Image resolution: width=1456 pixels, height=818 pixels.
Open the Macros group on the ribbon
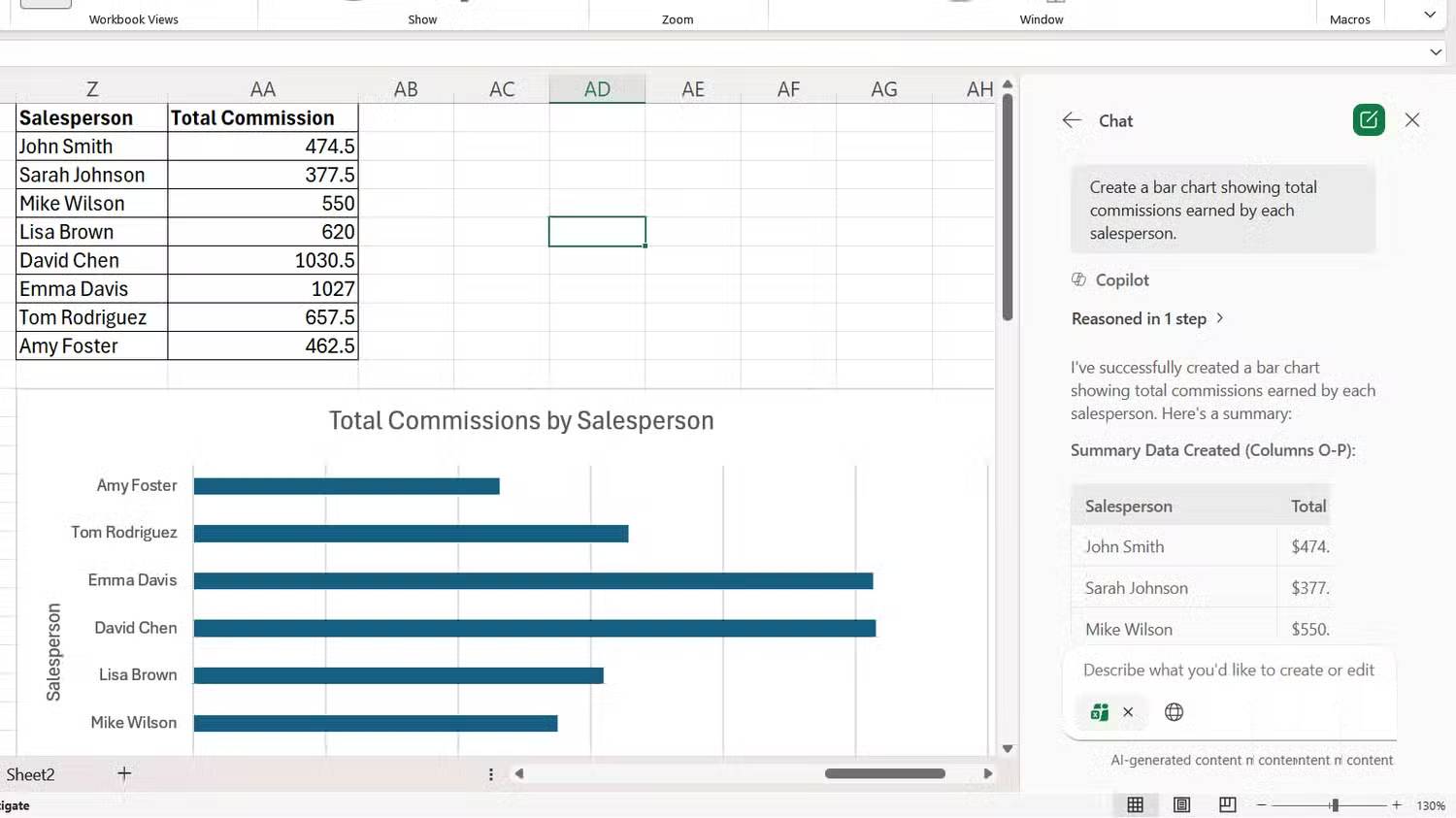(x=1349, y=17)
